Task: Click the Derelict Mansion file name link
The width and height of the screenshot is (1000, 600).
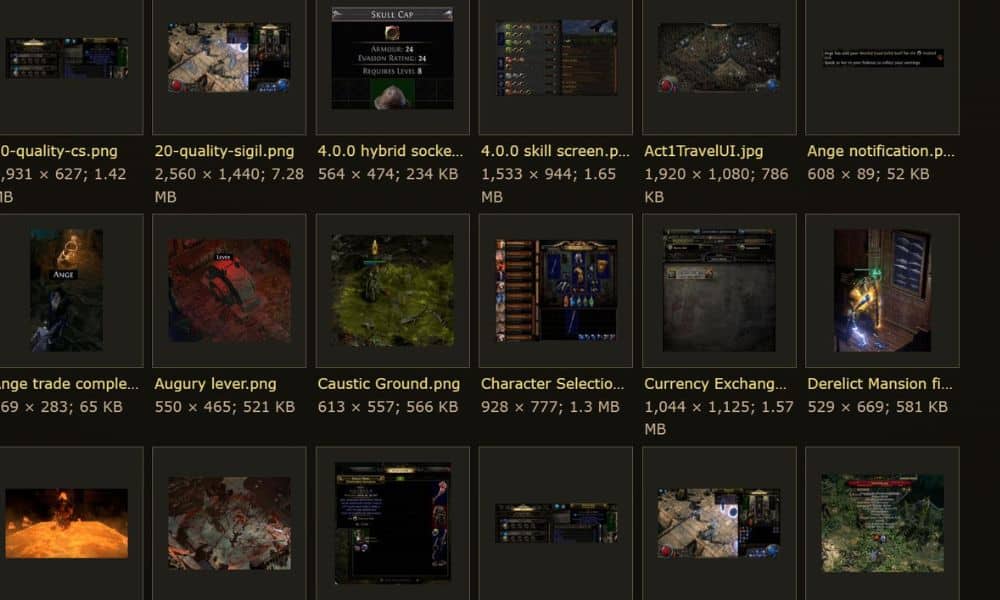Action: coord(879,384)
